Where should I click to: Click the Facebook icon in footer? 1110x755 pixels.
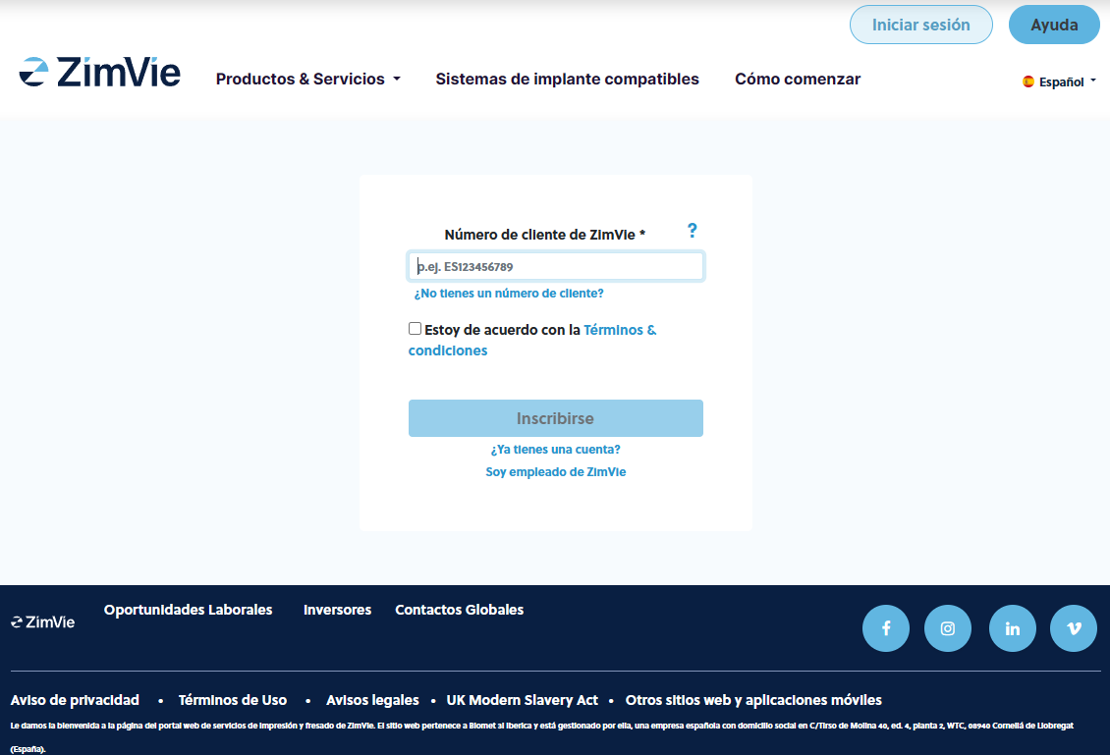point(886,629)
